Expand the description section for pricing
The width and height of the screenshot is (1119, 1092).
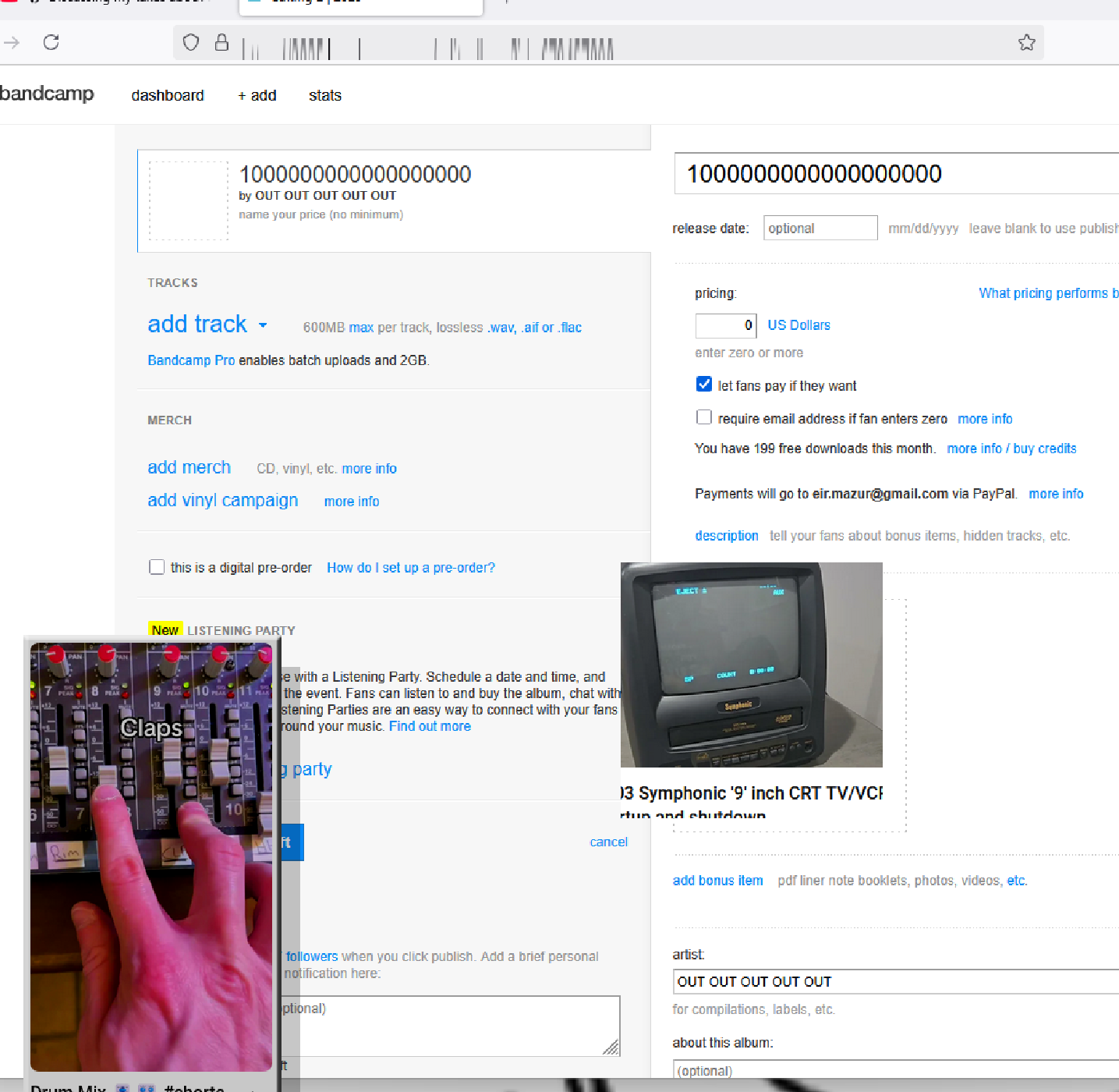[726, 536]
